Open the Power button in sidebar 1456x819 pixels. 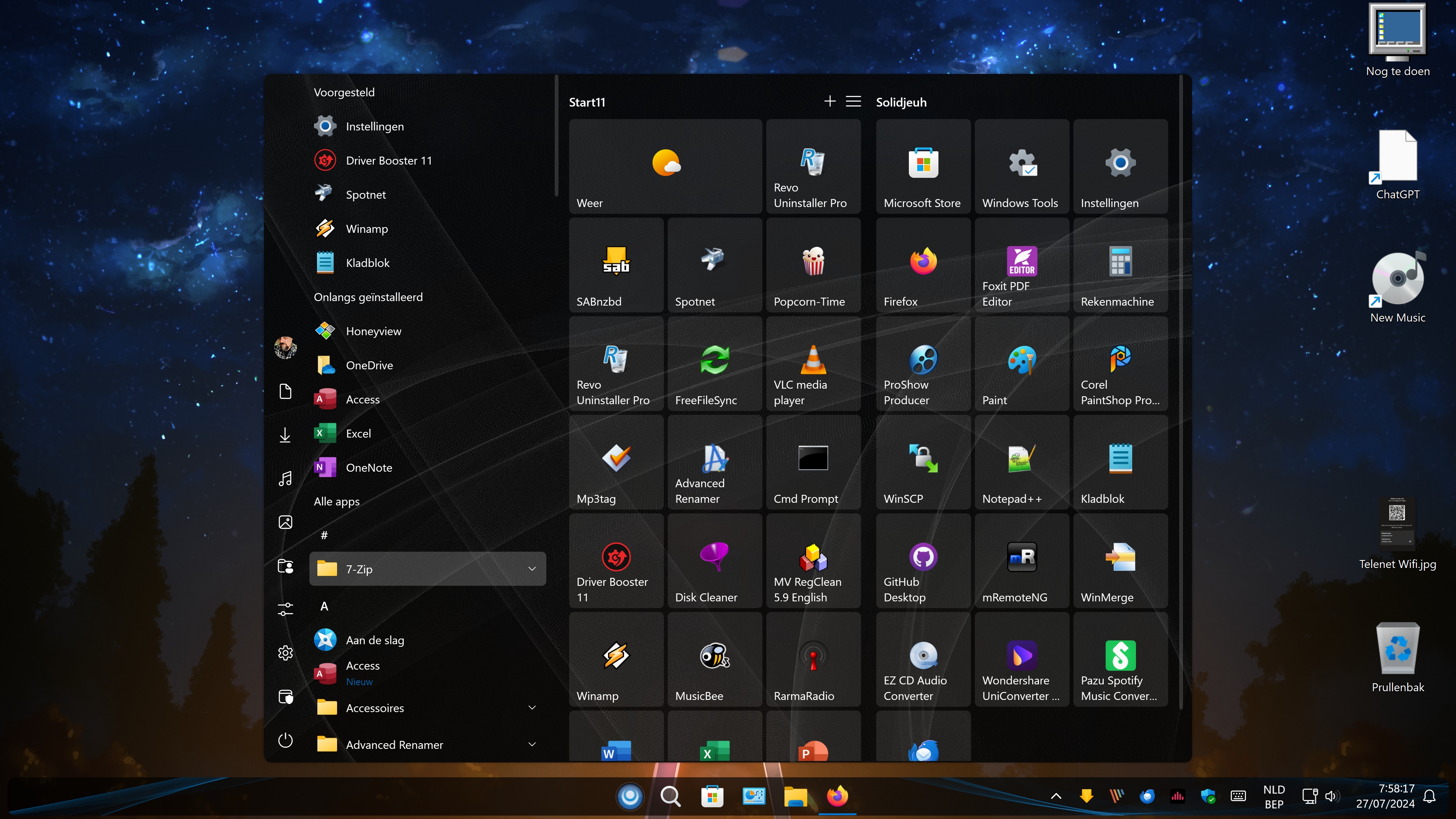point(286,740)
